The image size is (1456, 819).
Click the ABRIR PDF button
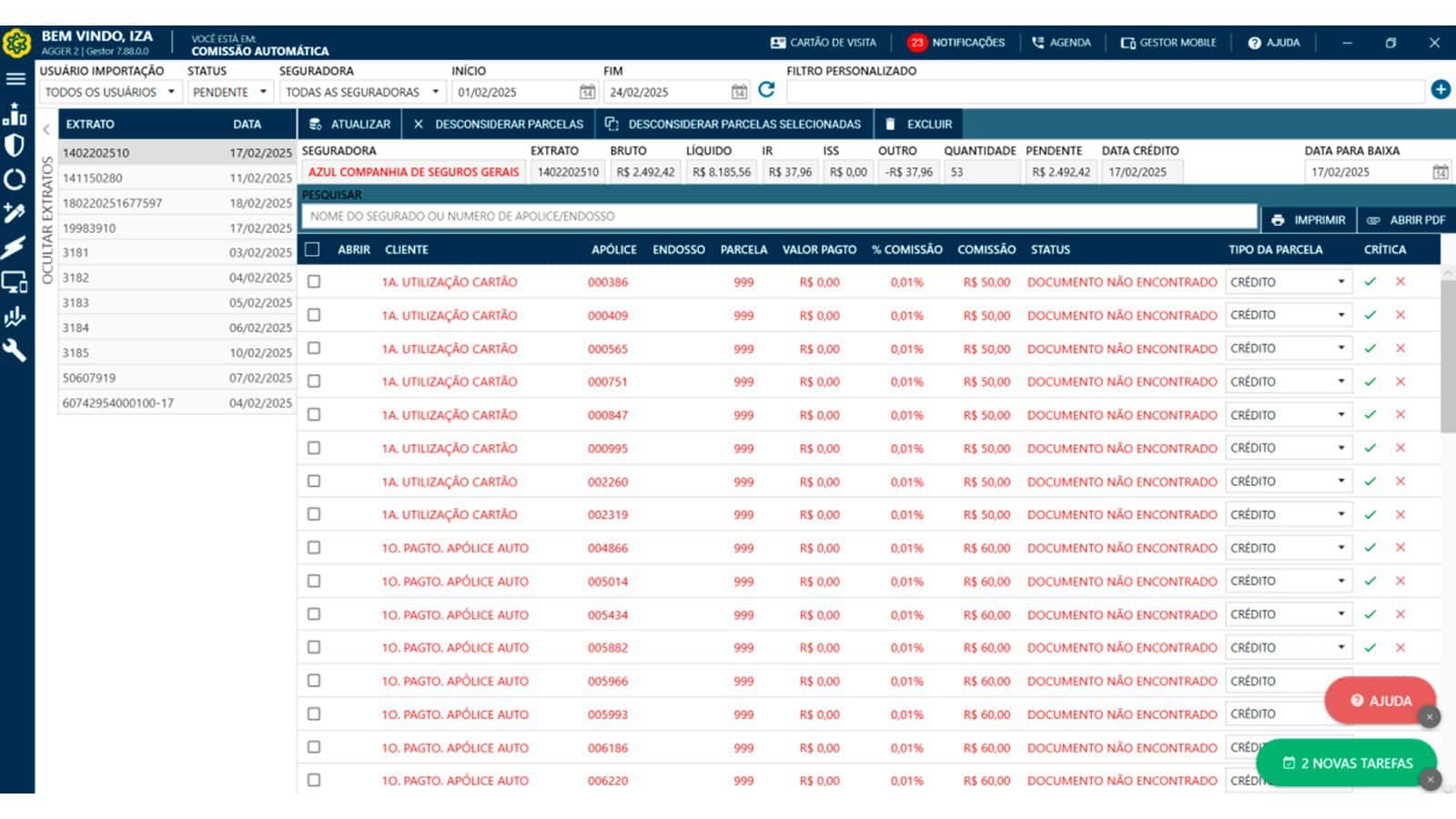click(1407, 220)
